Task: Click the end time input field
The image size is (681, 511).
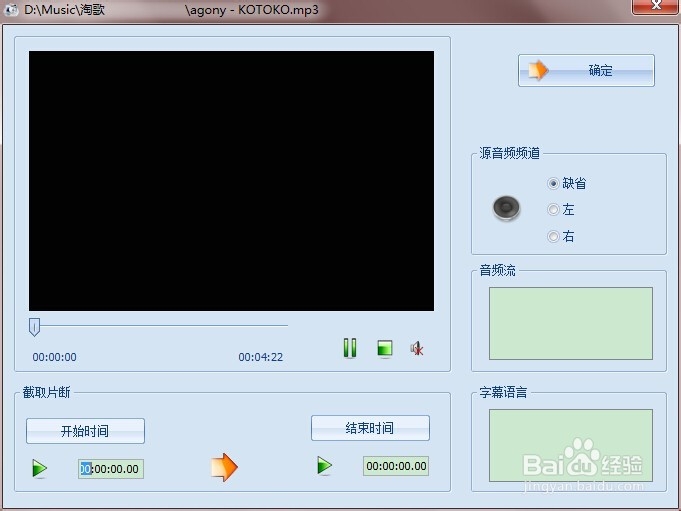Action: click(x=396, y=466)
